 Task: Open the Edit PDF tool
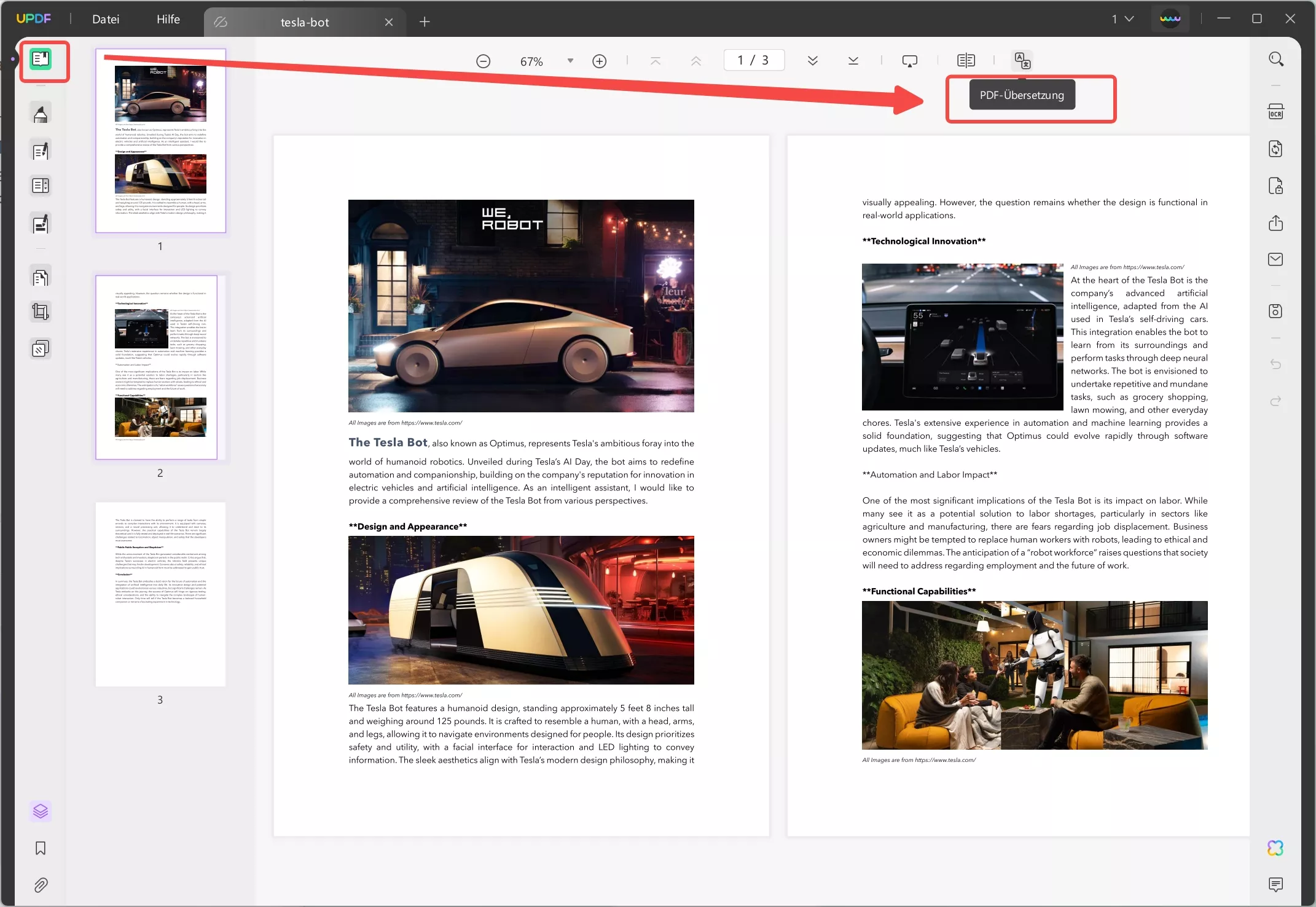tap(41, 151)
